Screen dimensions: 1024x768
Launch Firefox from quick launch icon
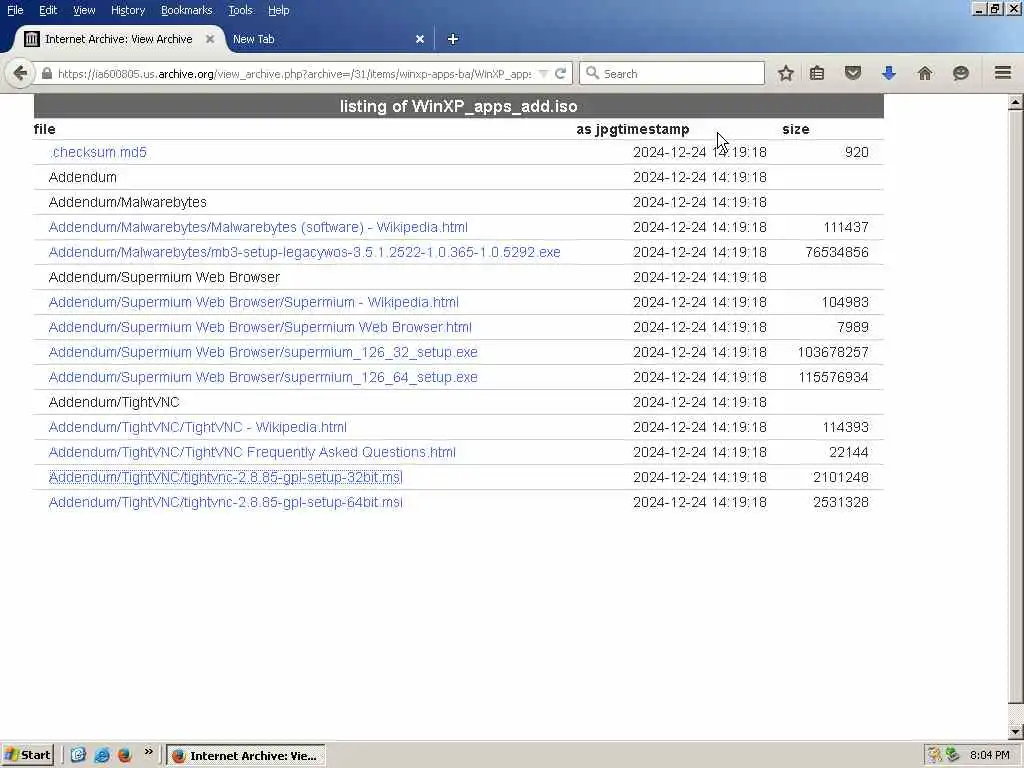(125, 755)
